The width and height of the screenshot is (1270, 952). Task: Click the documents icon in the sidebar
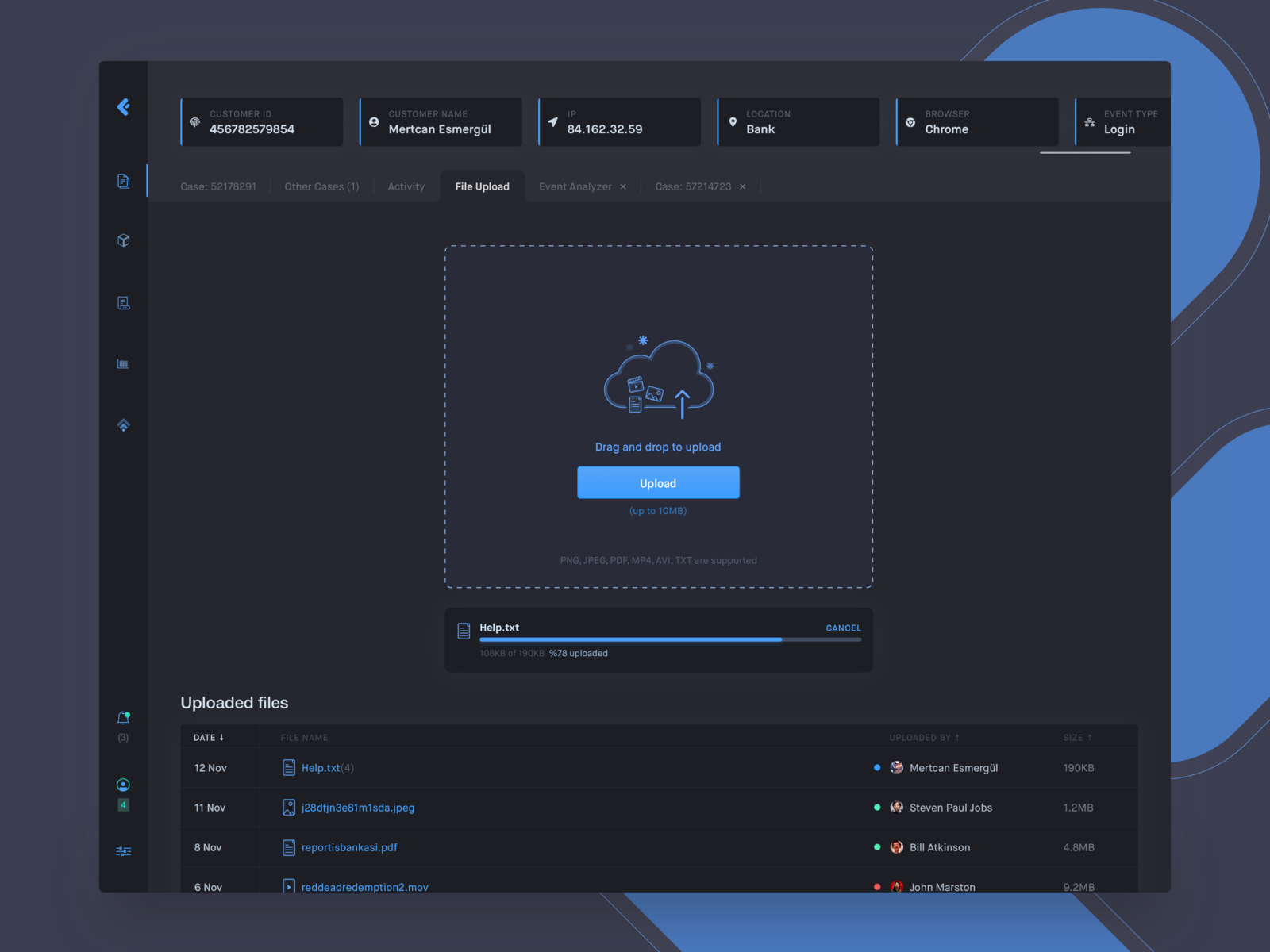[123, 181]
